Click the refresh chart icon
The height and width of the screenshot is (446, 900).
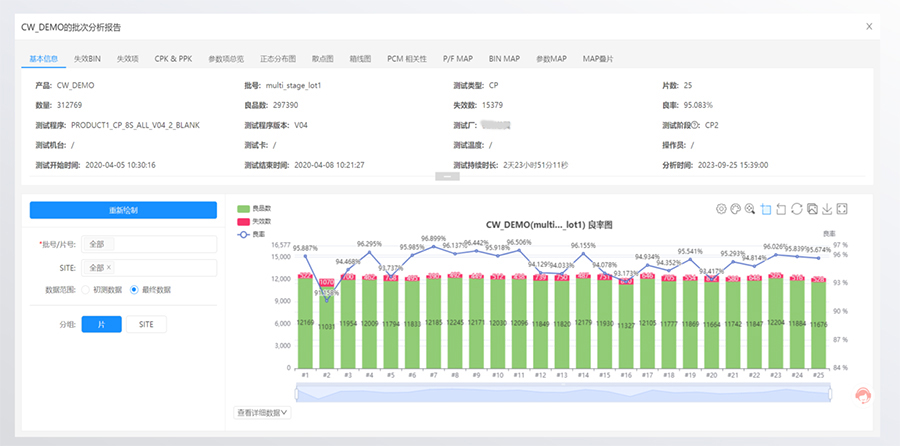click(796, 209)
